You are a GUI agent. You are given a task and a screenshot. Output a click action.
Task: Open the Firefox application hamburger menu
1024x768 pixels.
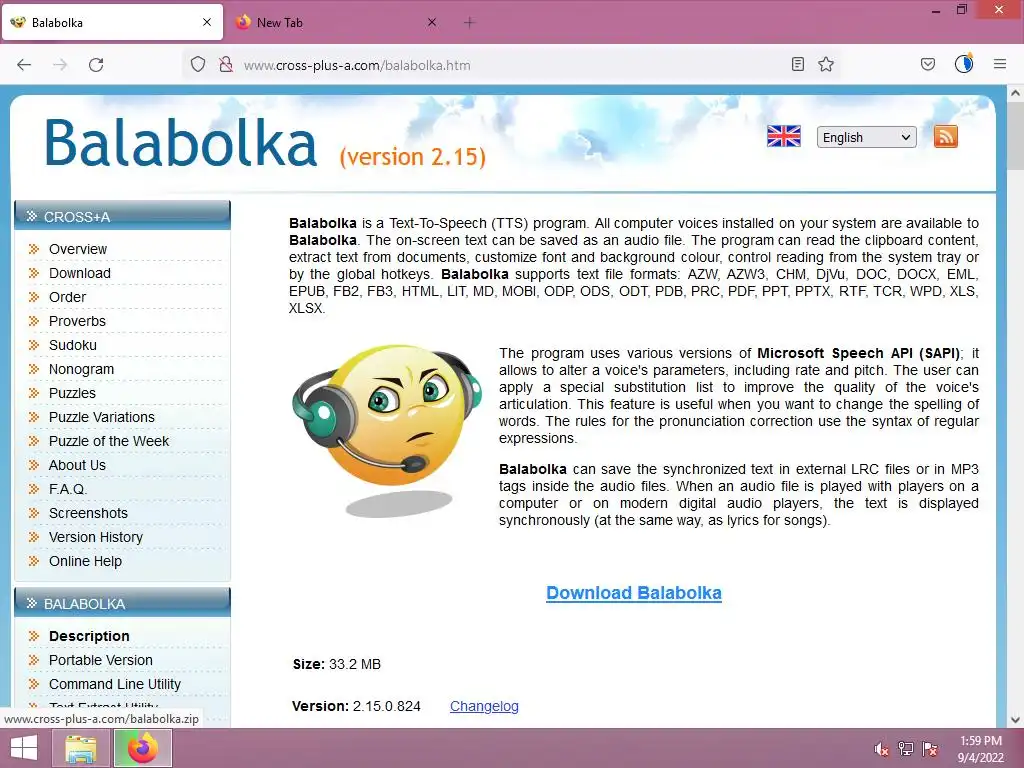pos(1000,64)
